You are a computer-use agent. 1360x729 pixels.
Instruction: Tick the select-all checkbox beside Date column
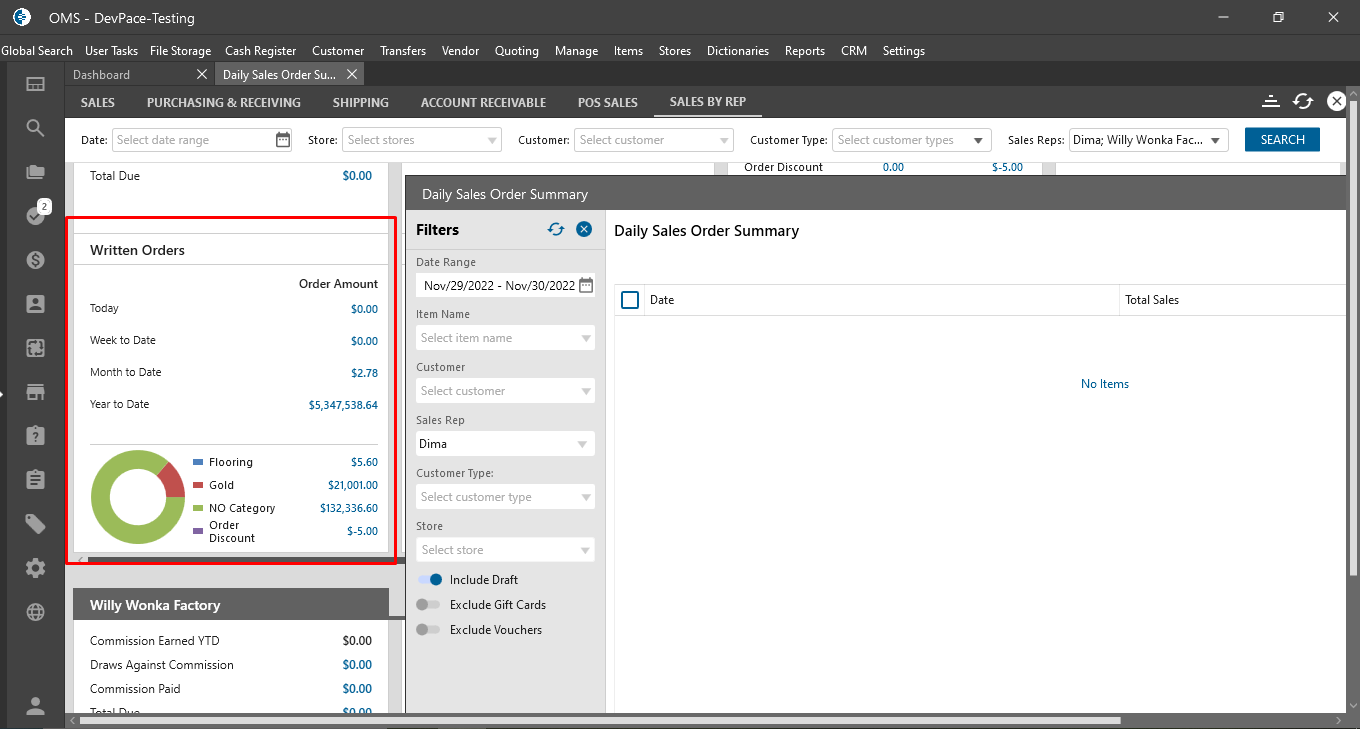[x=630, y=300]
